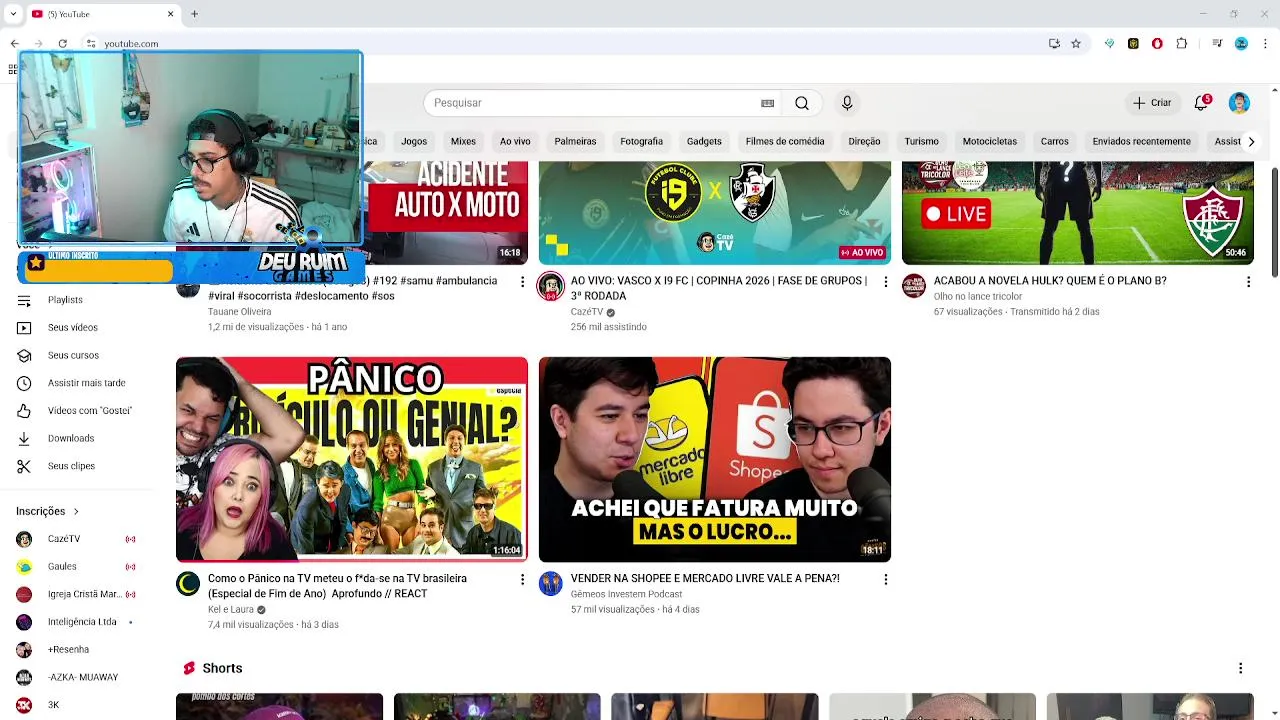This screenshot has width=1280, height=720.
Task: Open Igreja Cristã Mar... subscription
Action: [84, 594]
